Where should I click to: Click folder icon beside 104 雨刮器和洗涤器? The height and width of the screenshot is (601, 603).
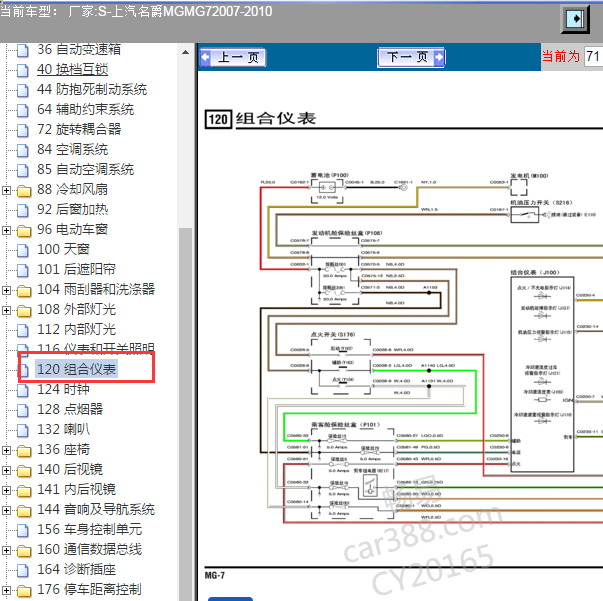[24, 291]
